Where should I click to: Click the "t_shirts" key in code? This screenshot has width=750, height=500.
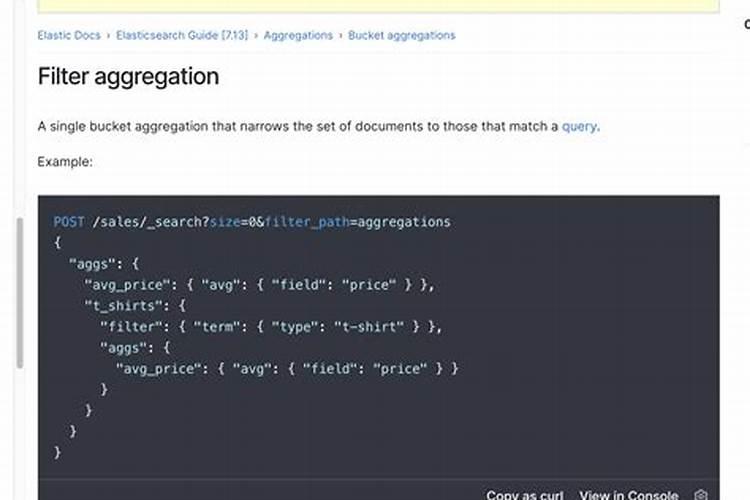pyautogui.click(x=127, y=306)
